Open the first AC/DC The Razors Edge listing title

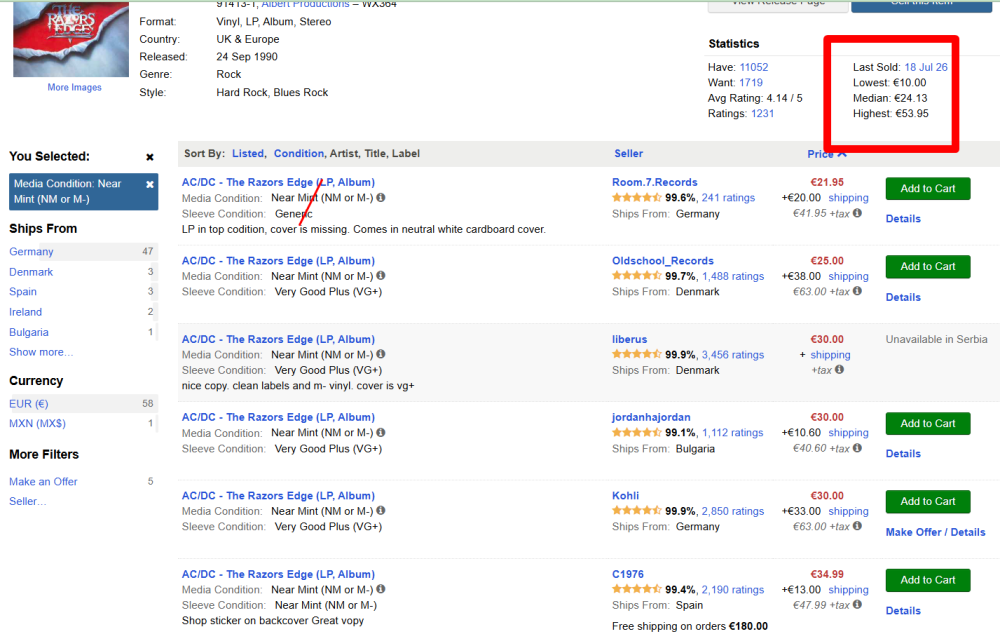click(278, 182)
